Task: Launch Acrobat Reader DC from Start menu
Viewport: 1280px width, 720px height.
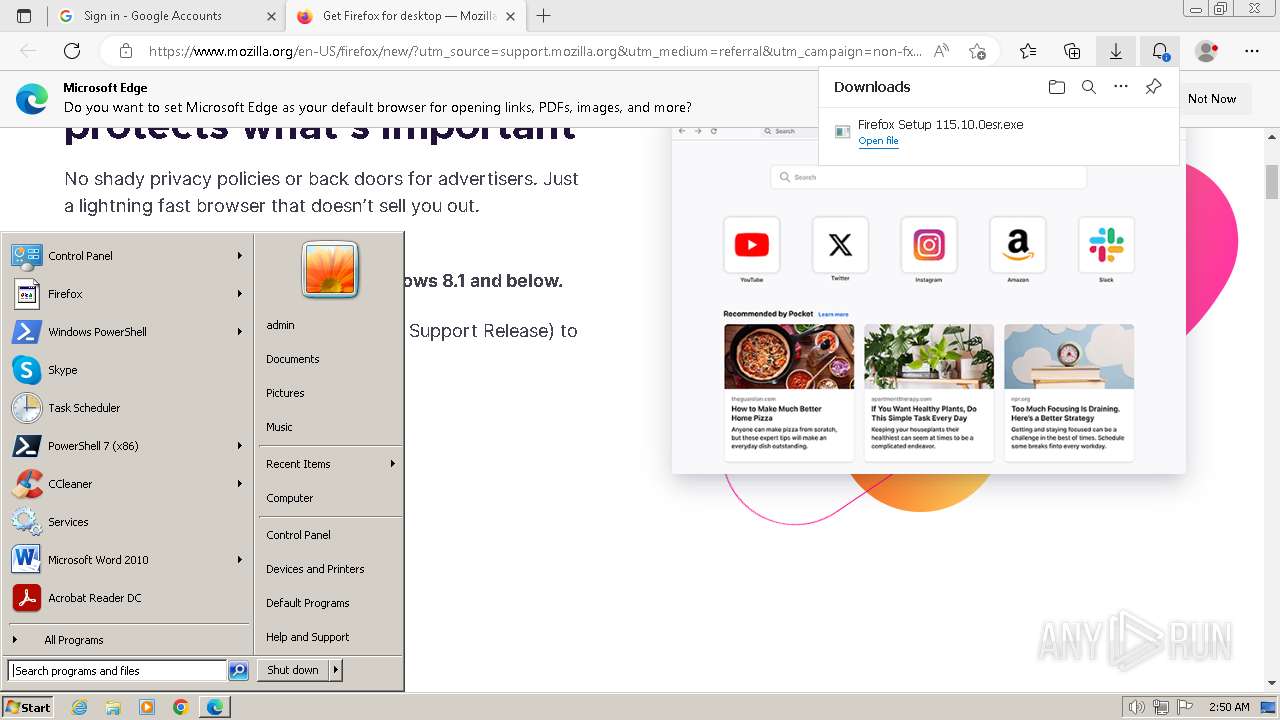Action: pyautogui.click(x=128, y=598)
